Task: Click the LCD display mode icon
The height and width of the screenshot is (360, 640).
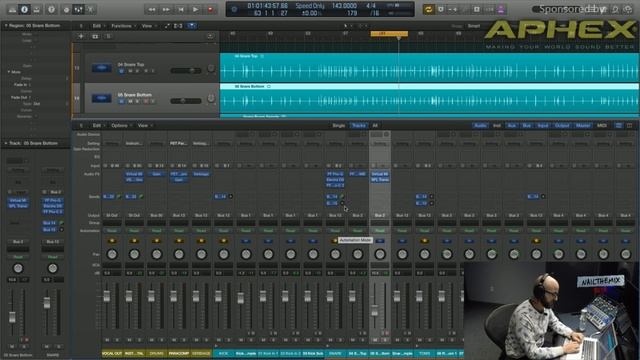Action: click(x=234, y=9)
